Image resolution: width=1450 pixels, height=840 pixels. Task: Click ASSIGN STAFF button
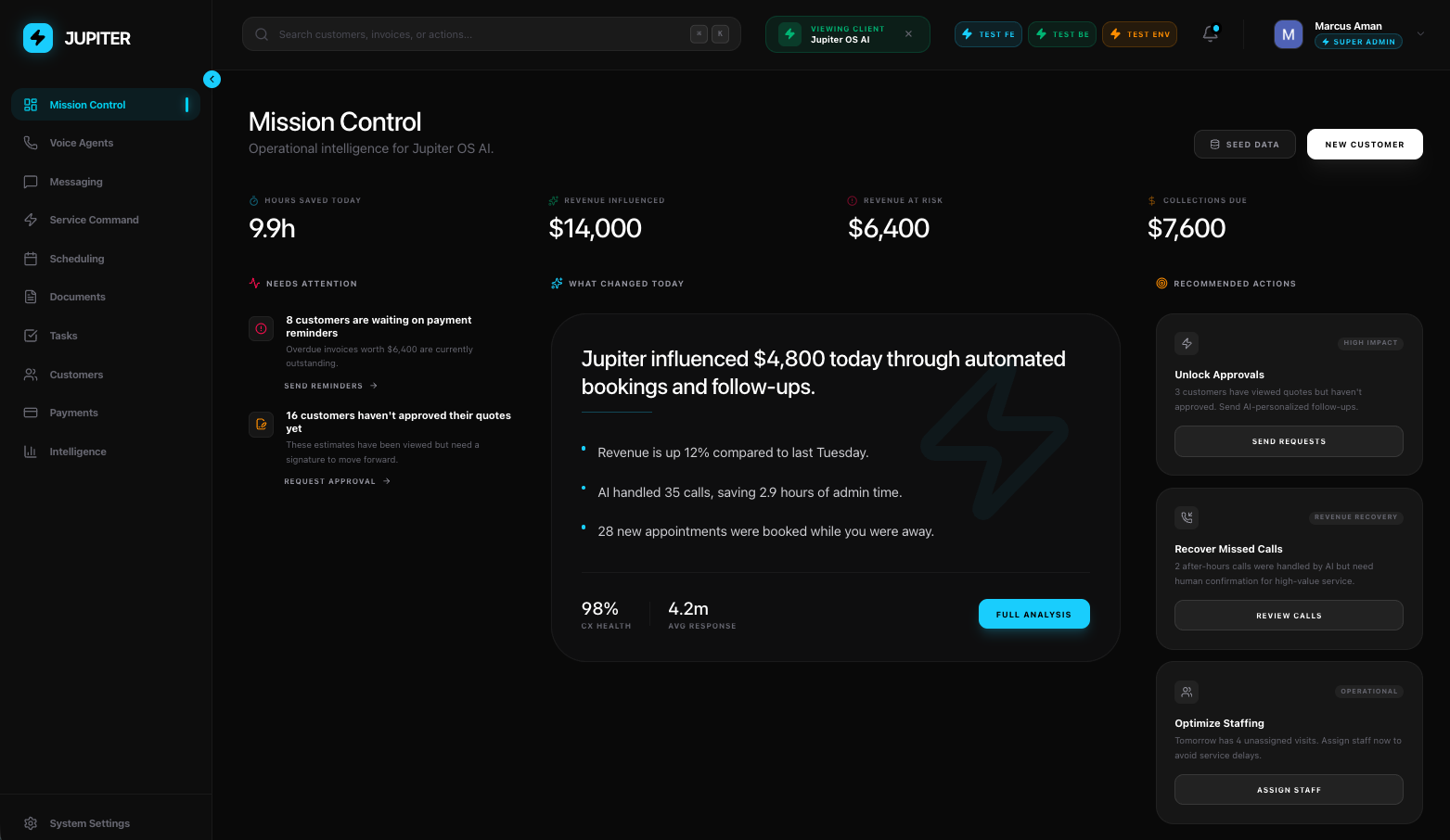[x=1289, y=790]
